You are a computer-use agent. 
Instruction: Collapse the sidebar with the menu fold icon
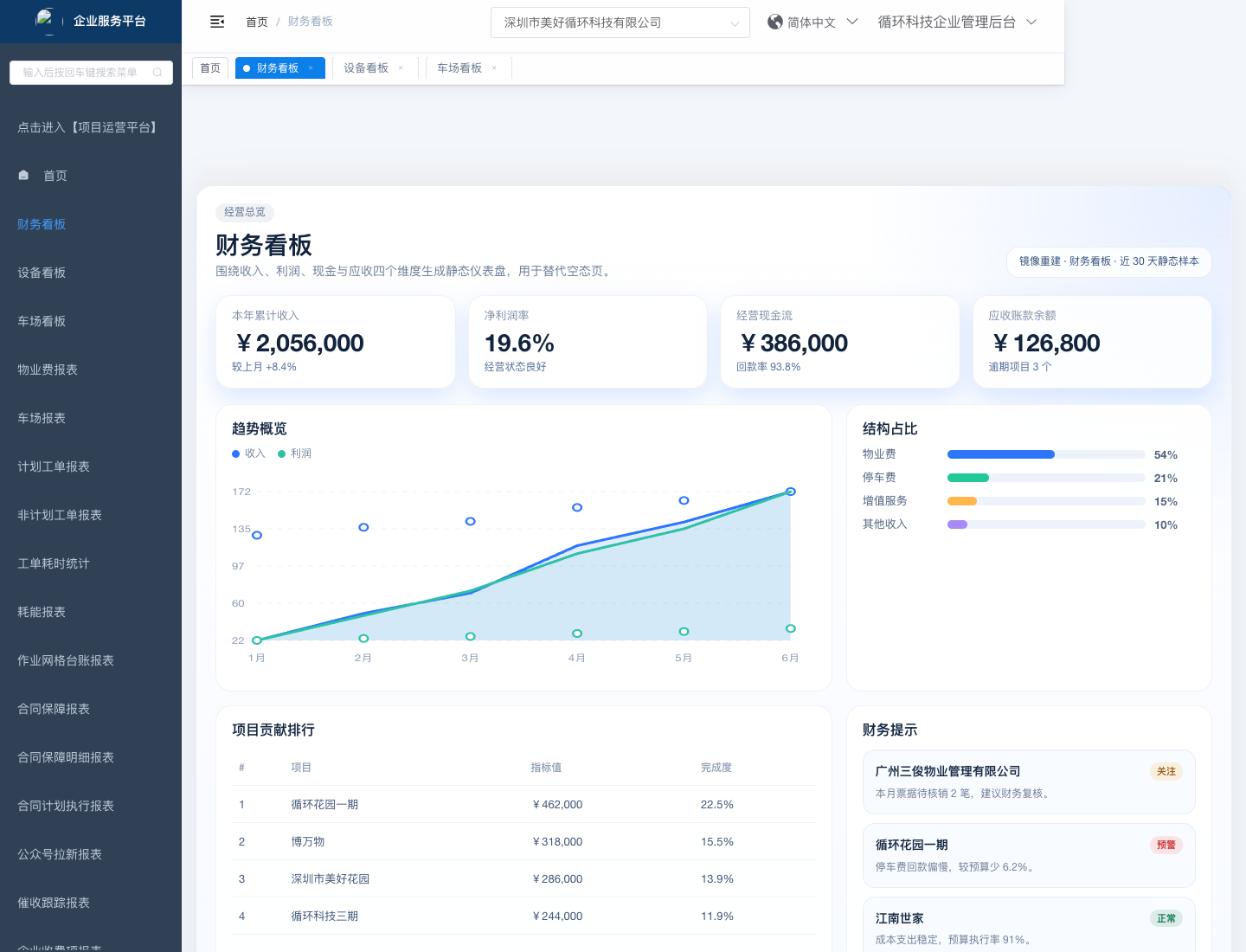[x=217, y=22]
